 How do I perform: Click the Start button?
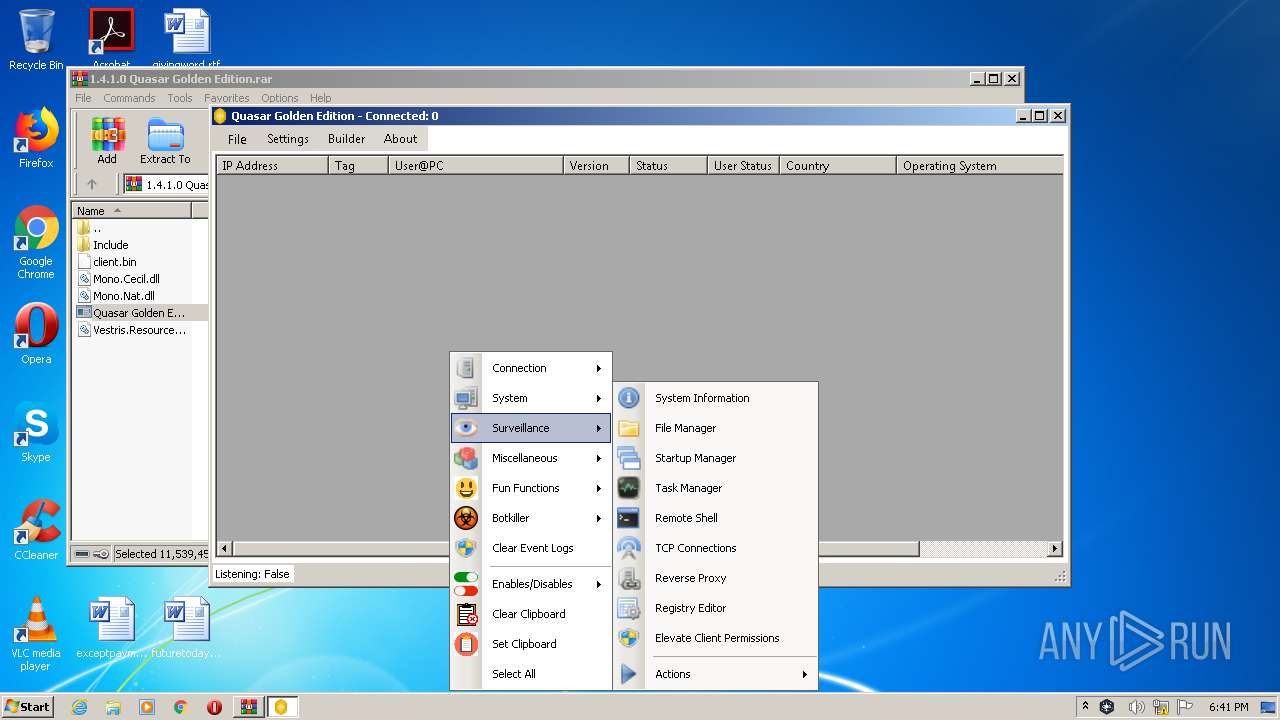[x=28, y=706]
